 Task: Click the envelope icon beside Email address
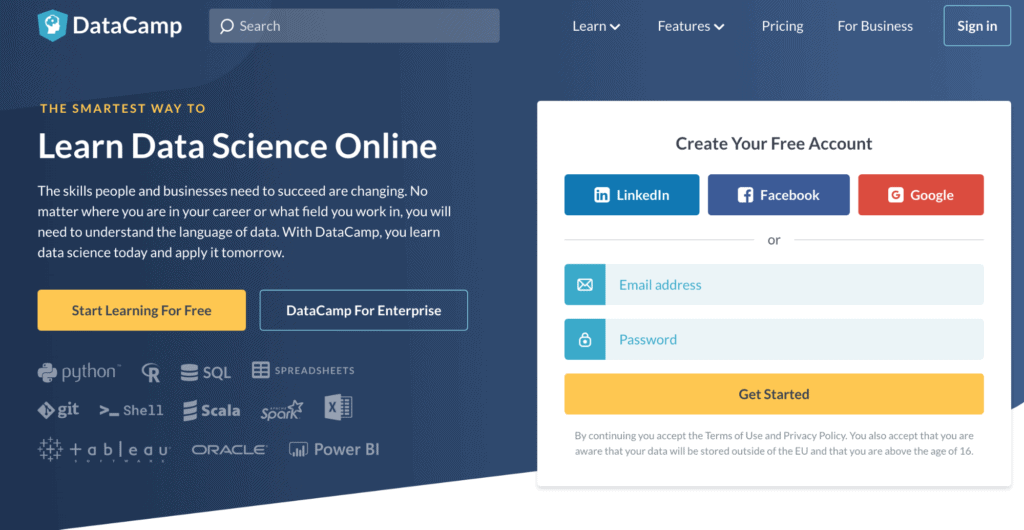click(x=584, y=285)
